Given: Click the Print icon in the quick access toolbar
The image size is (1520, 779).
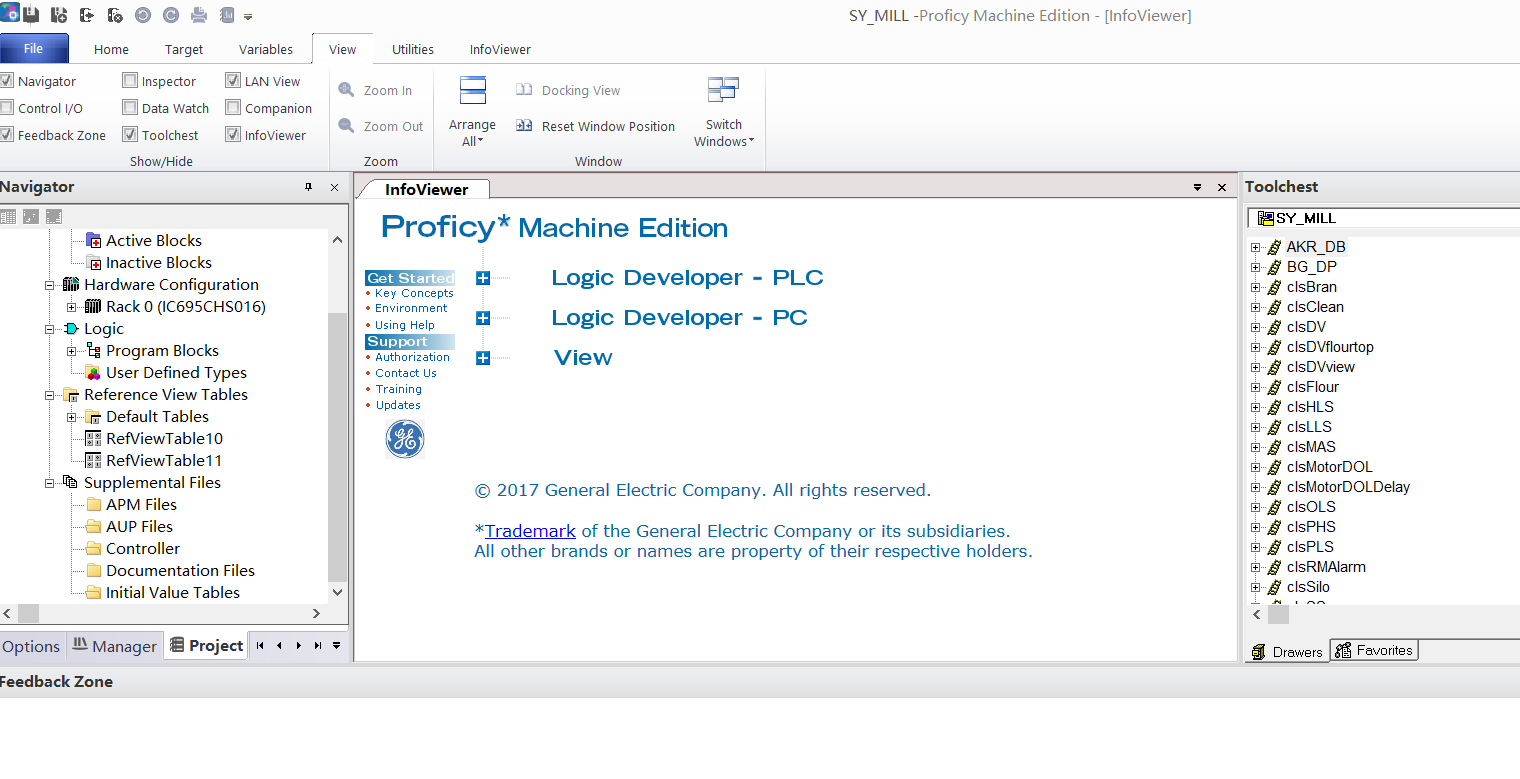Looking at the screenshot, I should (x=199, y=15).
